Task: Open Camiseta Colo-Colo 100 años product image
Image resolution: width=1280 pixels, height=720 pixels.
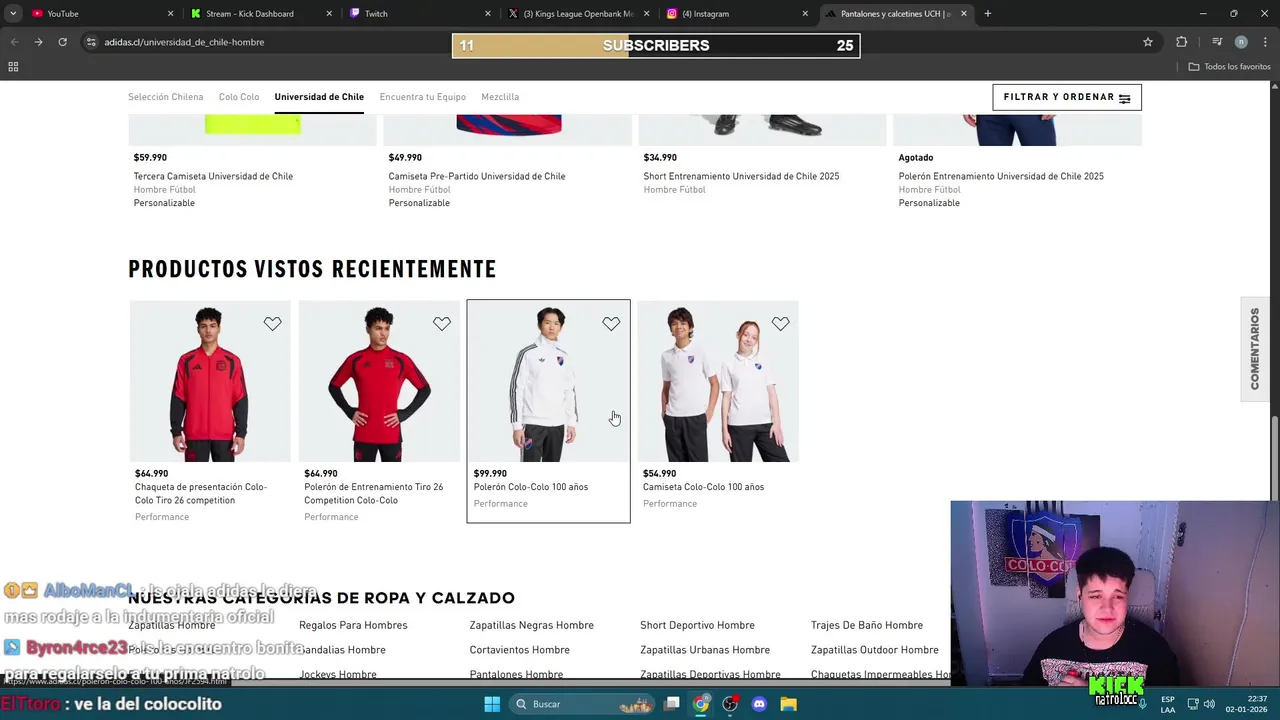Action: click(x=718, y=381)
